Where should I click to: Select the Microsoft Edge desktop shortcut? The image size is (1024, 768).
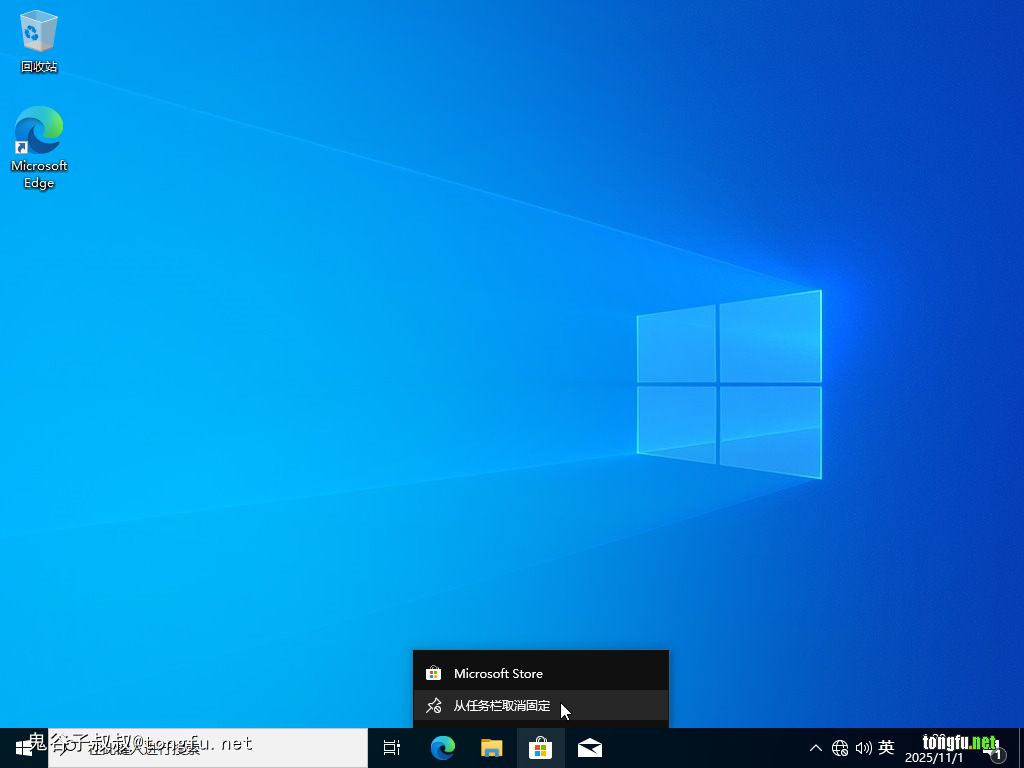click(x=39, y=135)
